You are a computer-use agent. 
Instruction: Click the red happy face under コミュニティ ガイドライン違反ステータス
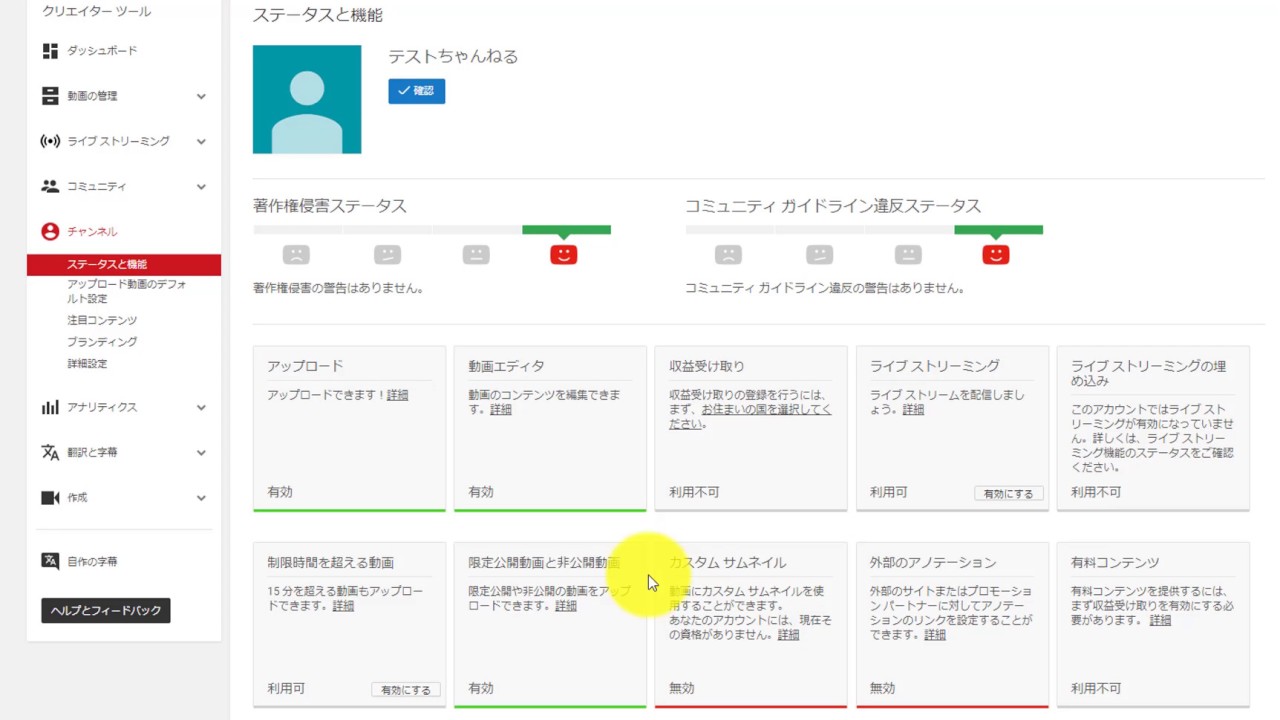coord(996,255)
